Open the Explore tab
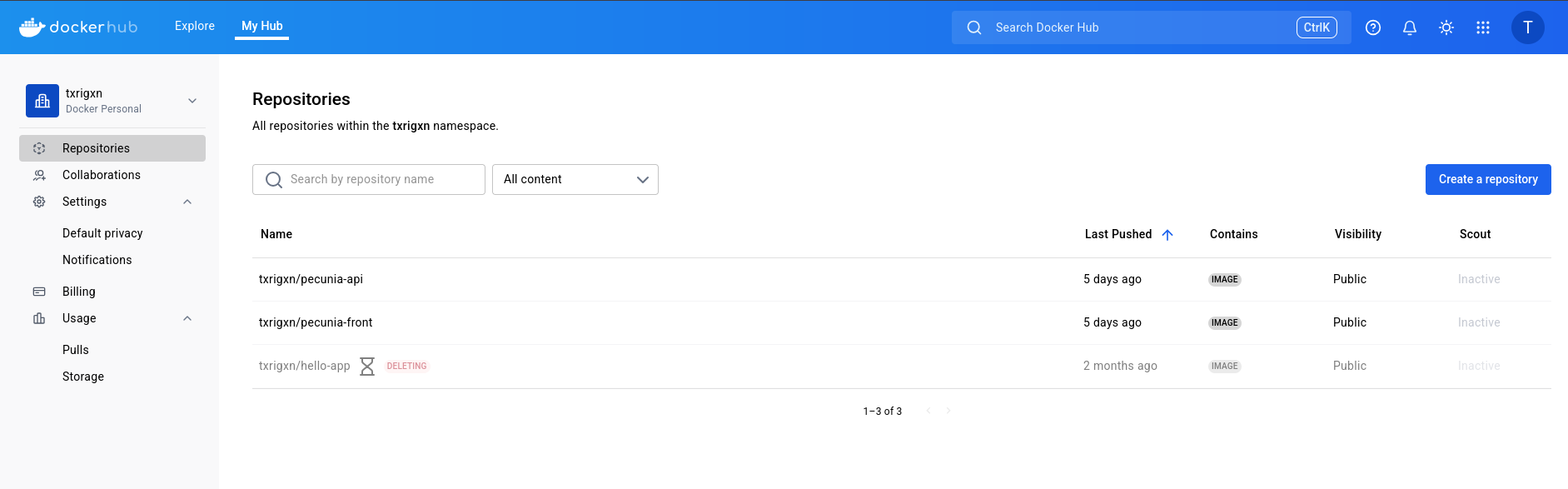Viewport: 1568px width, 489px height. 195,26
